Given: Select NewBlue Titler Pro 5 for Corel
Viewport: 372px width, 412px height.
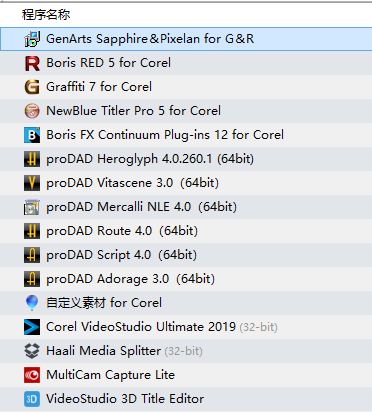Looking at the screenshot, I should [186, 111].
